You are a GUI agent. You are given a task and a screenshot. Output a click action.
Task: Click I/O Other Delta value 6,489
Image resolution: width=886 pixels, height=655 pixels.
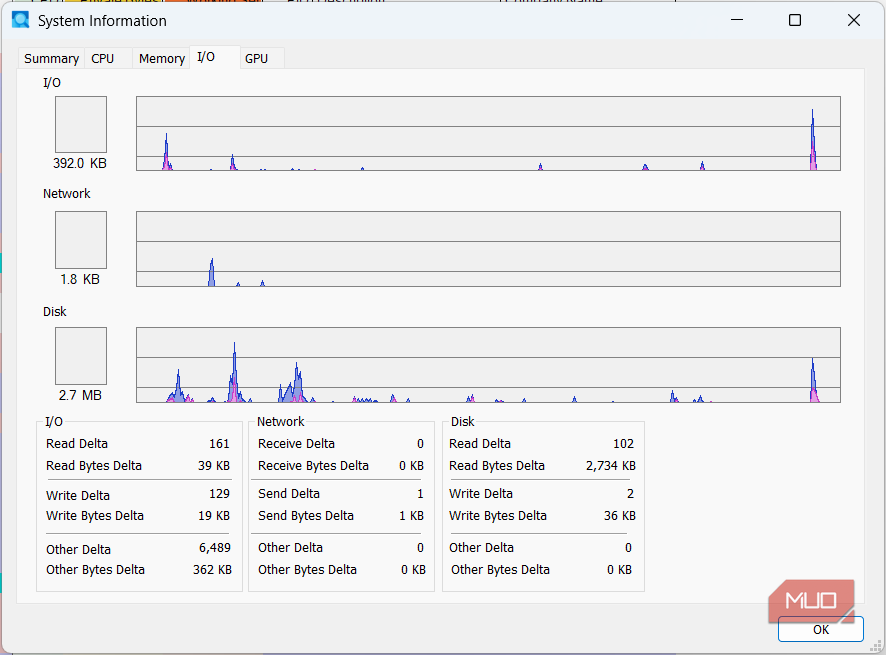215,548
